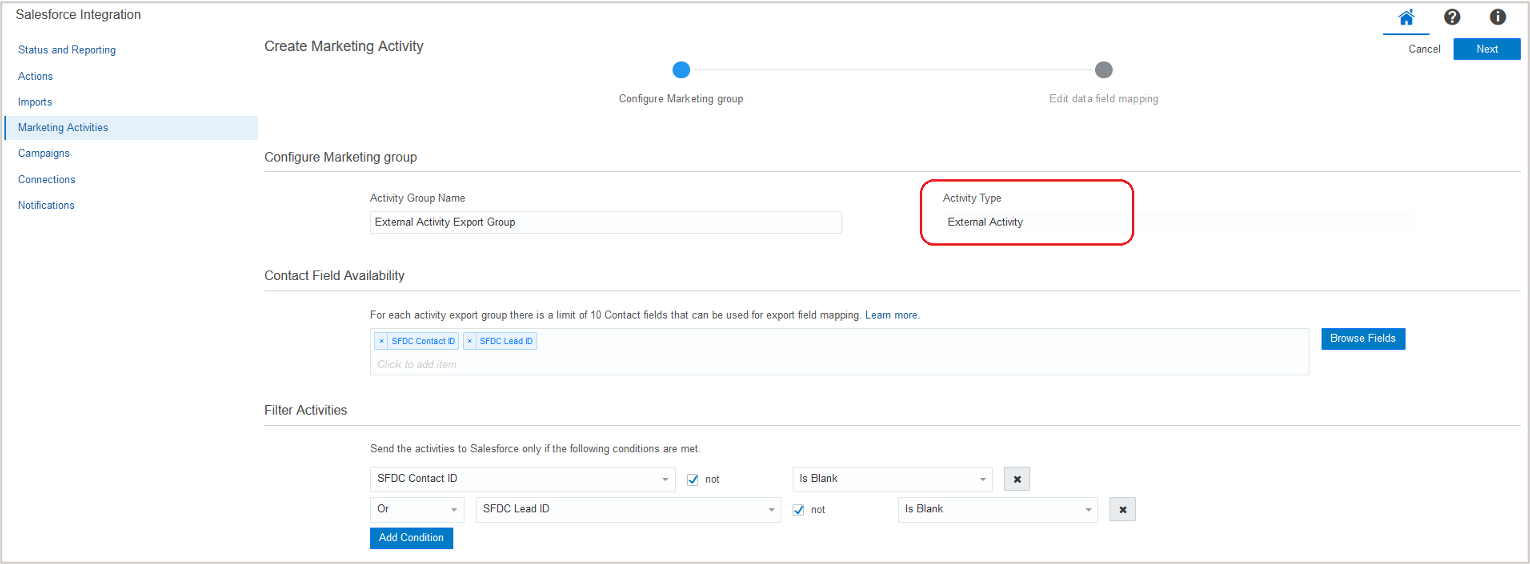Click the Filter Activities section heading
The image size is (1530, 564).
coord(306,410)
